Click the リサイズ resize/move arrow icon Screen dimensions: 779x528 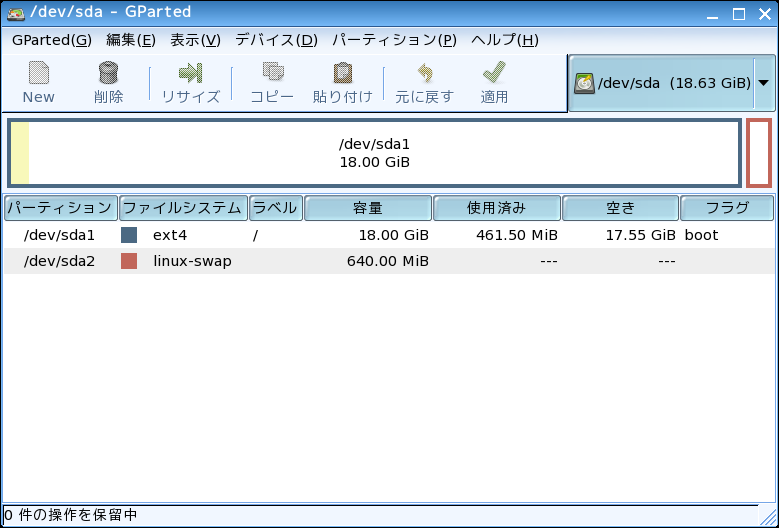coord(191,73)
